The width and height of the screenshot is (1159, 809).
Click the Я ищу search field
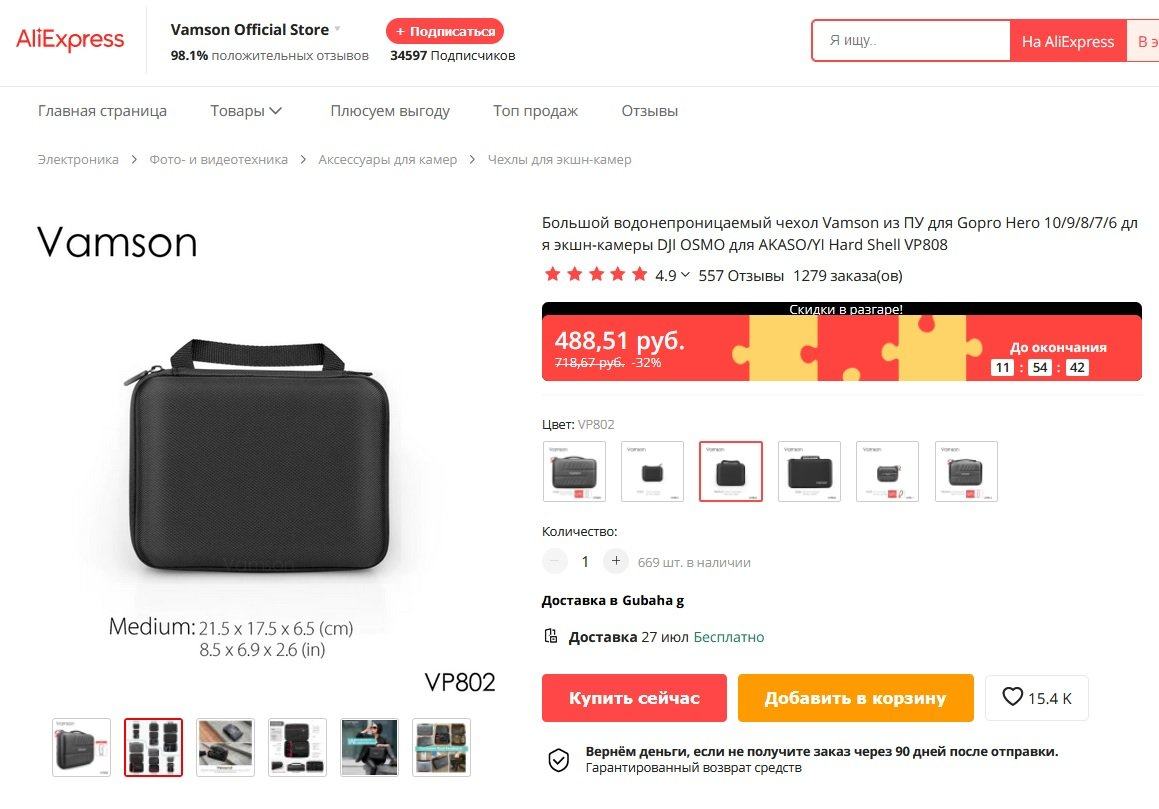pos(911,41)
